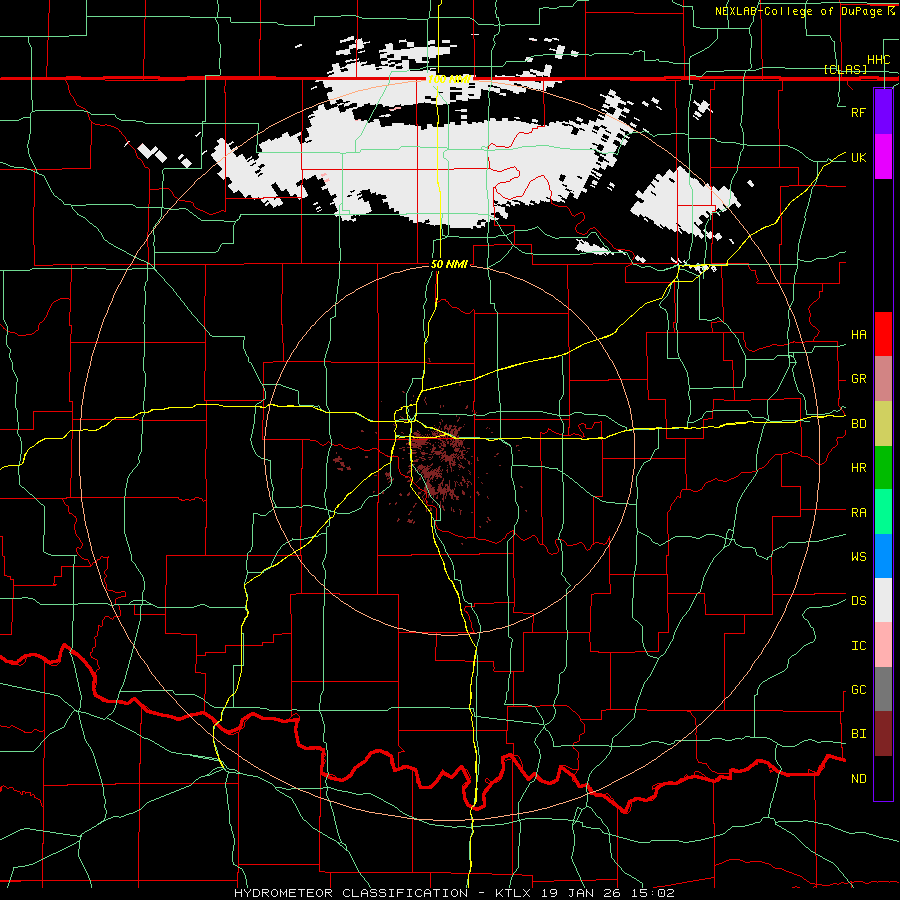Viewport: 900px width, 900px height.
Task: Click the GR legend label
Action: (858, 379)
